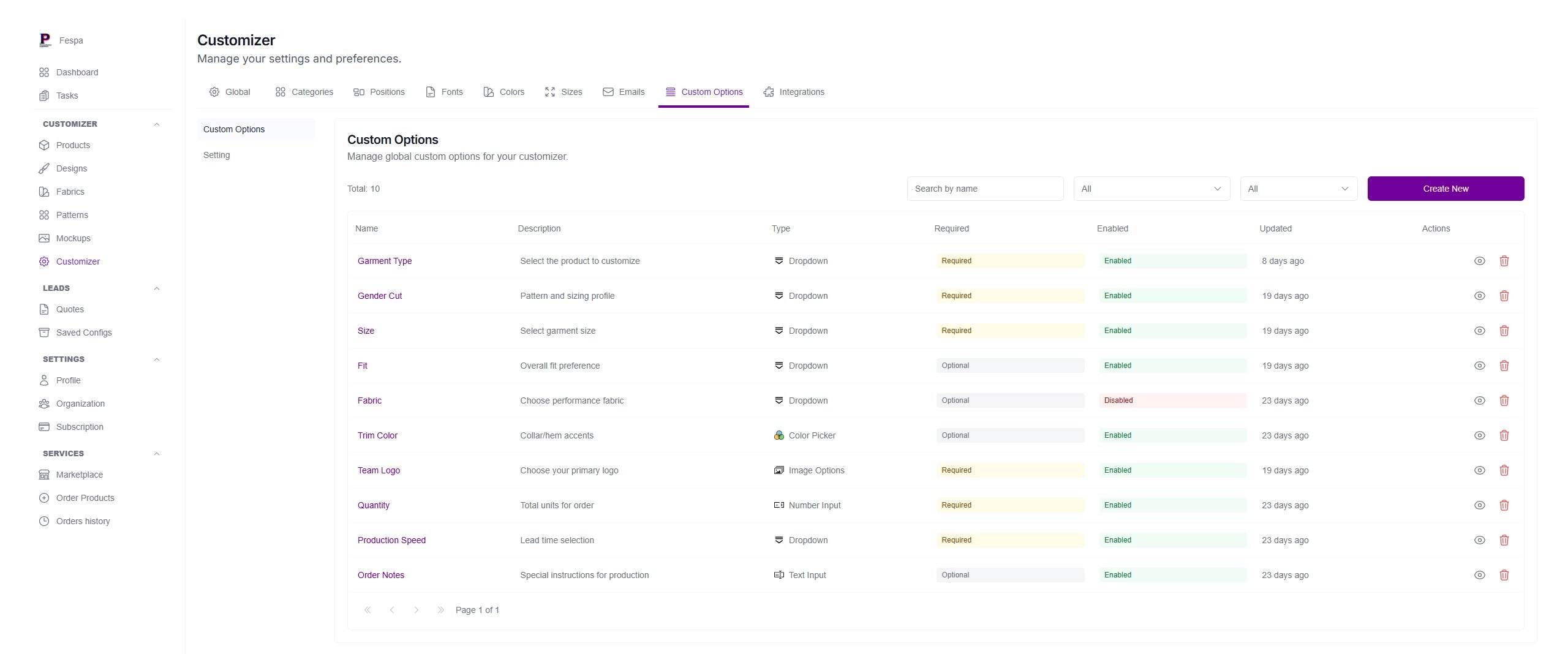Collapse the CUSTOMIZER sidebar section
The image size is (1568, 654).
tap(156, 124)
